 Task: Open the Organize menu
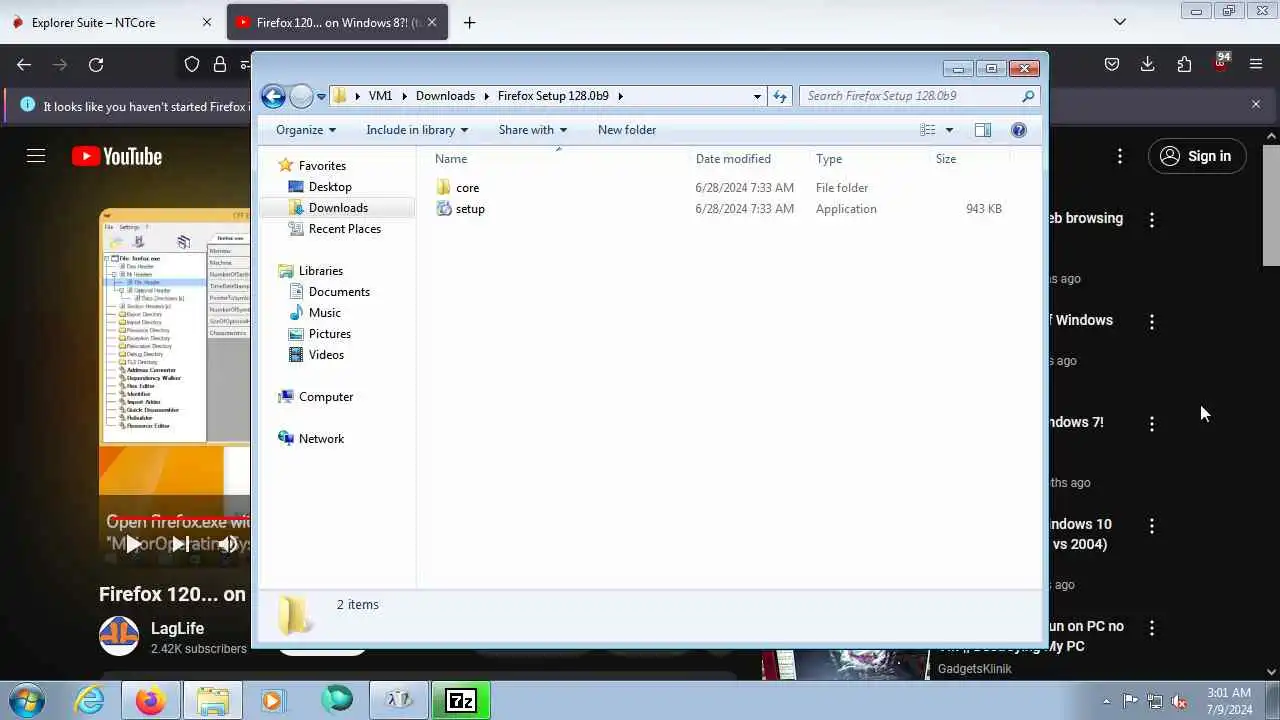306,130
